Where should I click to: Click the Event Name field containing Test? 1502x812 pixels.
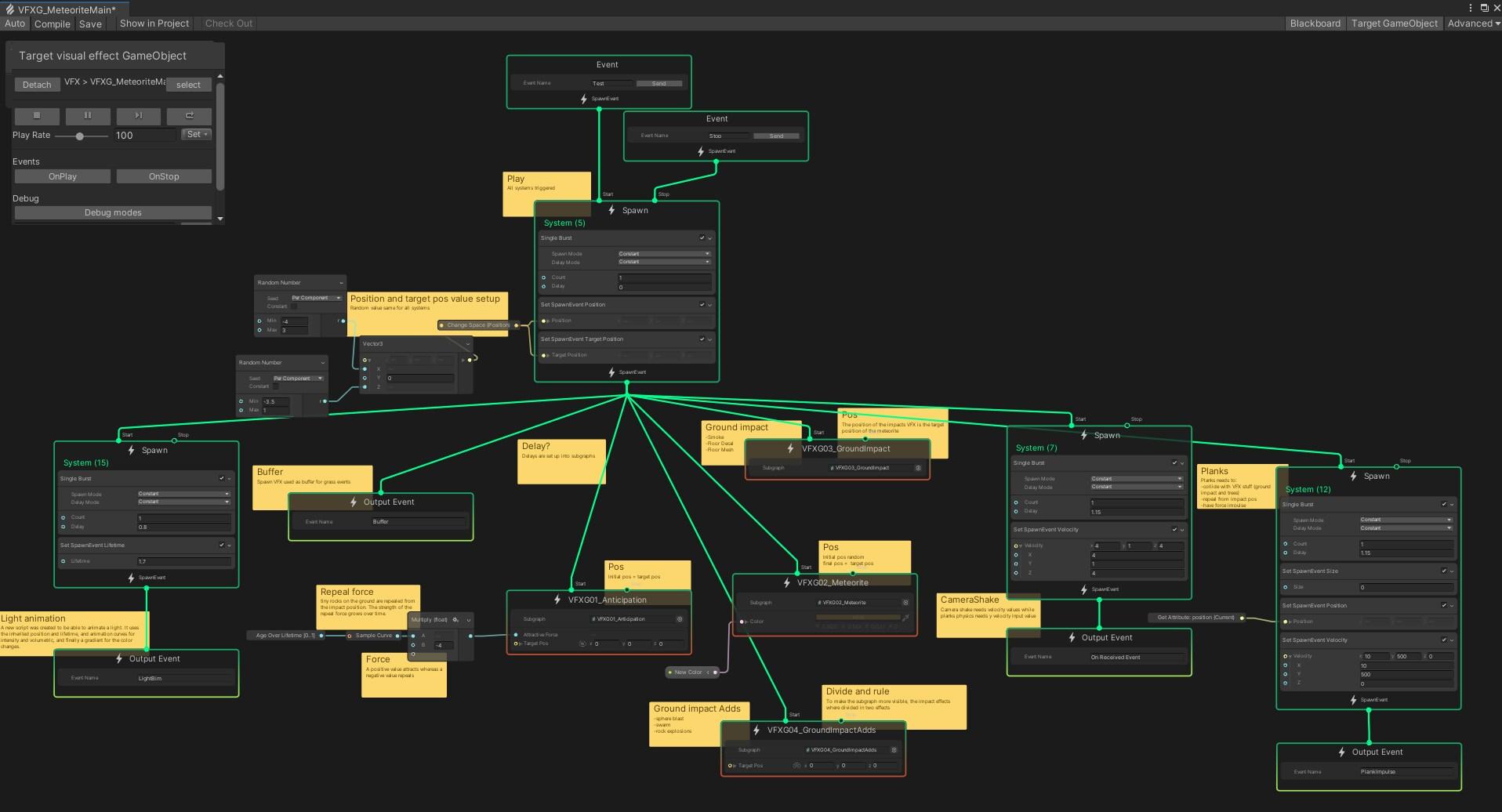(x=611, y=82)
